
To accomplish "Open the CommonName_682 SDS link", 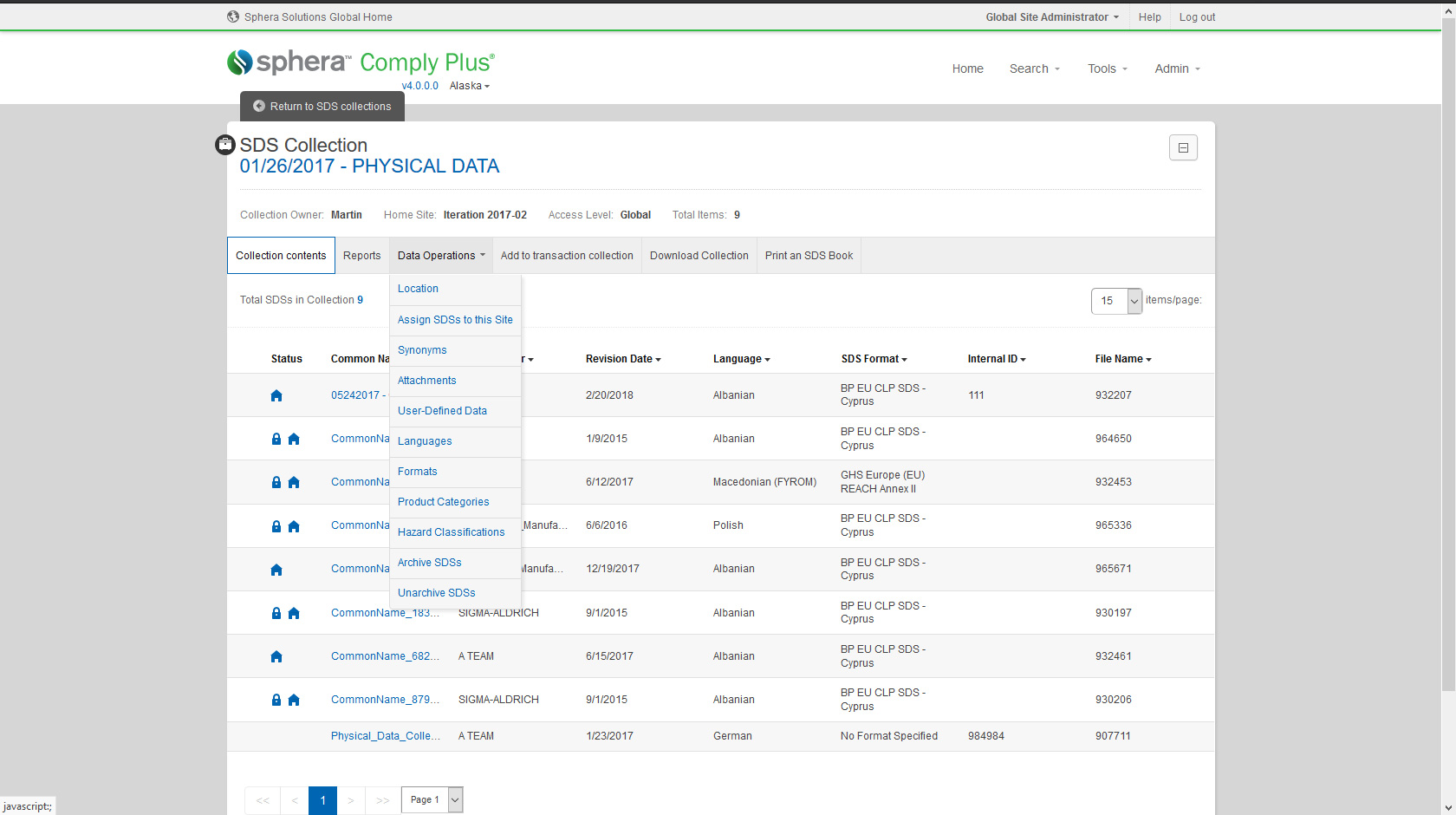I will coord(385,656).
